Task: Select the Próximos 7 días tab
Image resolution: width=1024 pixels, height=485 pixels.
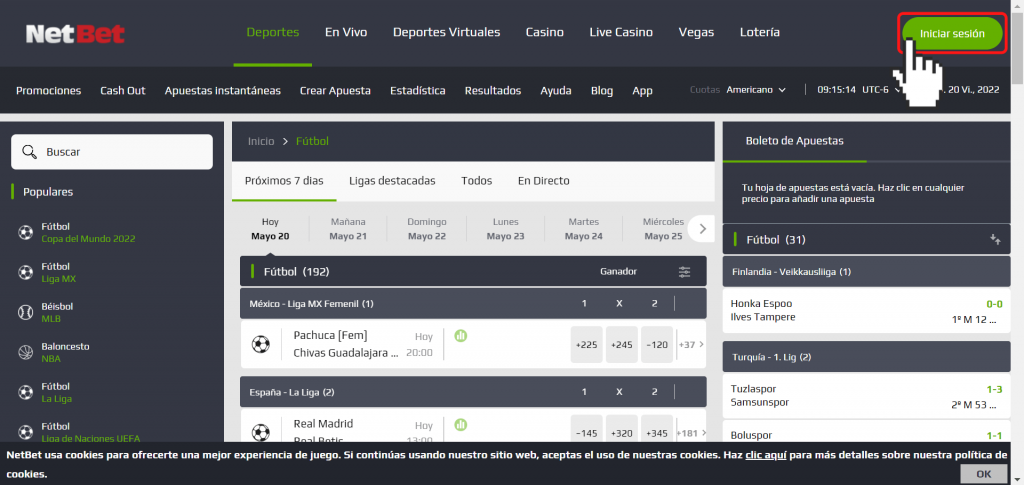Action: (284, 181)
